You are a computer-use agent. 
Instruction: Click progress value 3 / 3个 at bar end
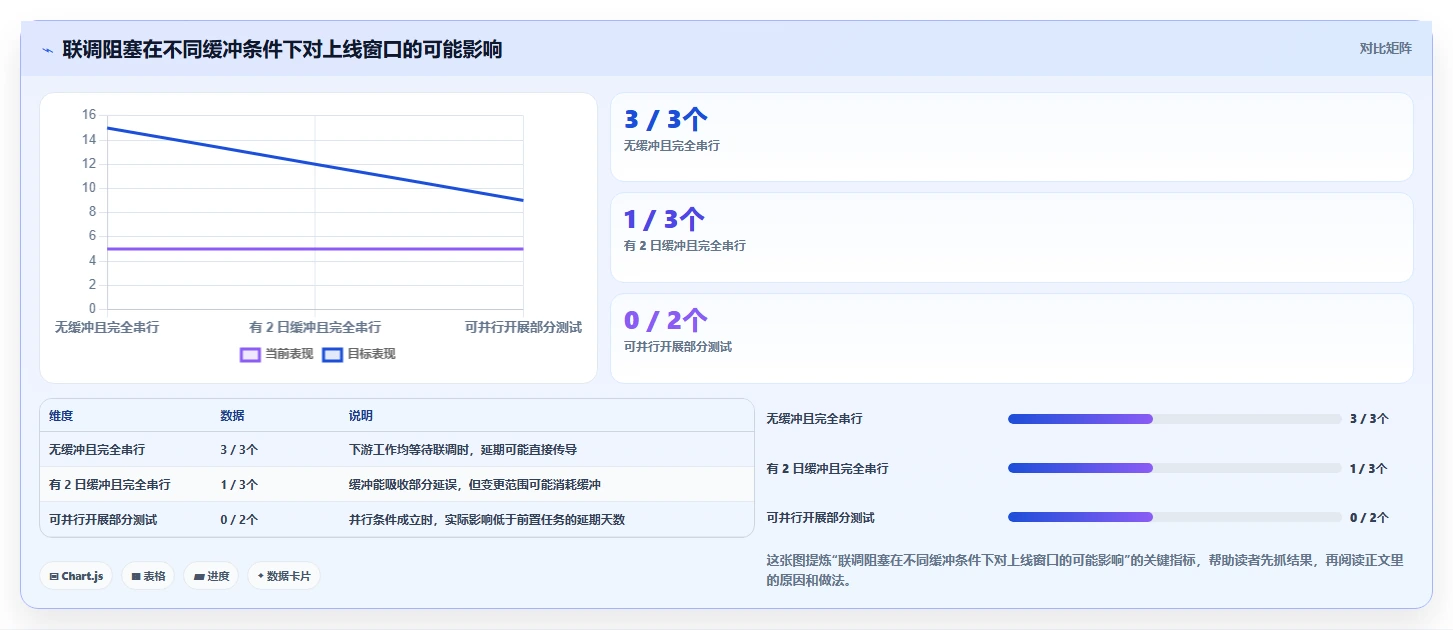pos(1369,419)
